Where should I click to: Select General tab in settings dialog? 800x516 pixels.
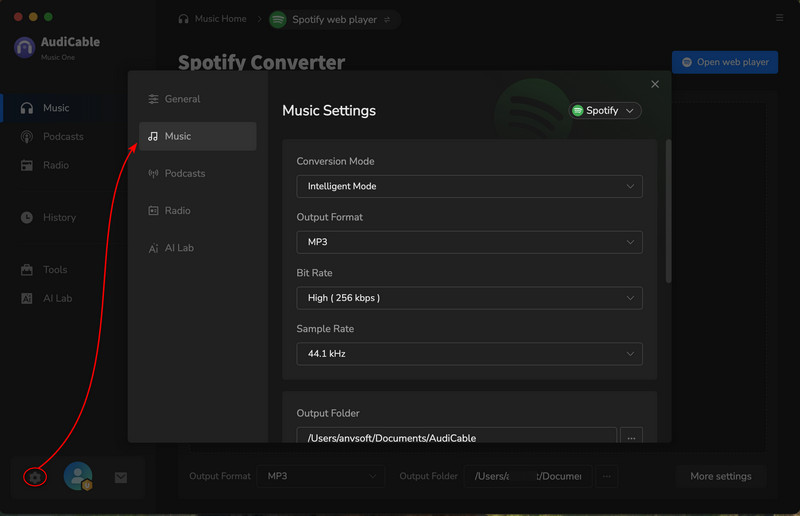[197, 99]
